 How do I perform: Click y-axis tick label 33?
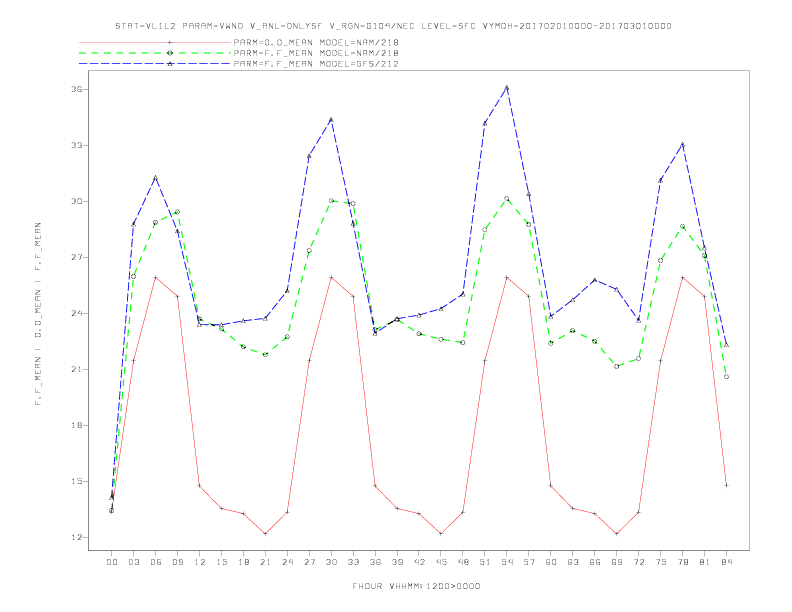click(x=76, y=145)
